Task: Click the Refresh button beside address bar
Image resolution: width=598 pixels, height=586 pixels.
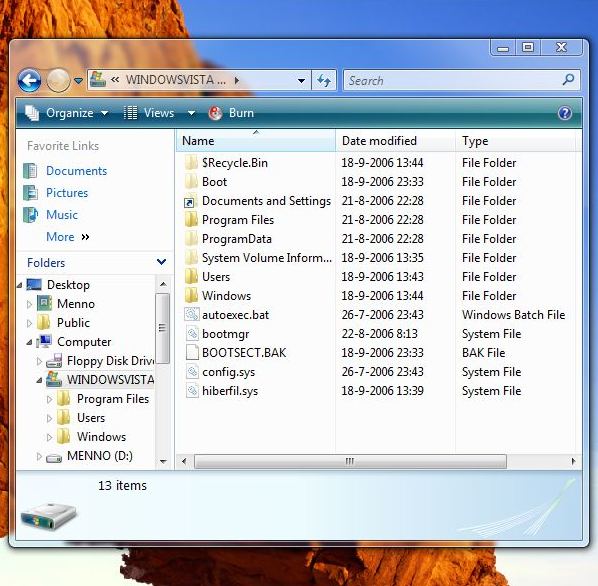Action: 324,80
